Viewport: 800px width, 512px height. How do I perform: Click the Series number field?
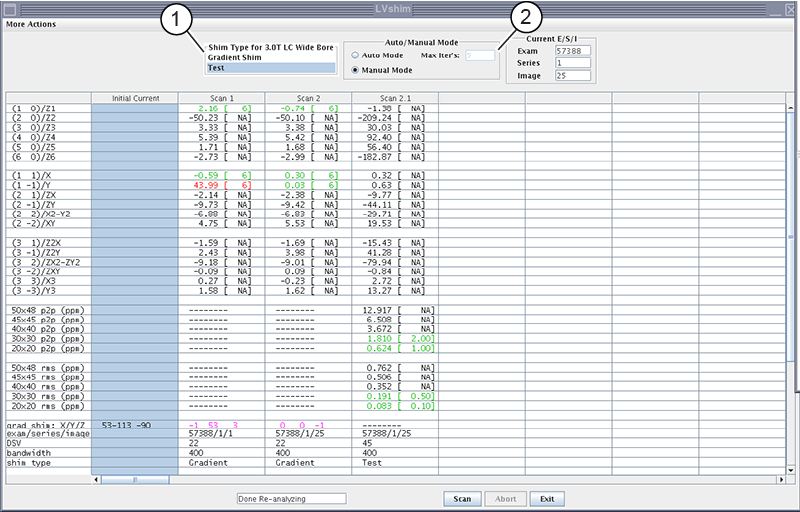pos(573,63)
